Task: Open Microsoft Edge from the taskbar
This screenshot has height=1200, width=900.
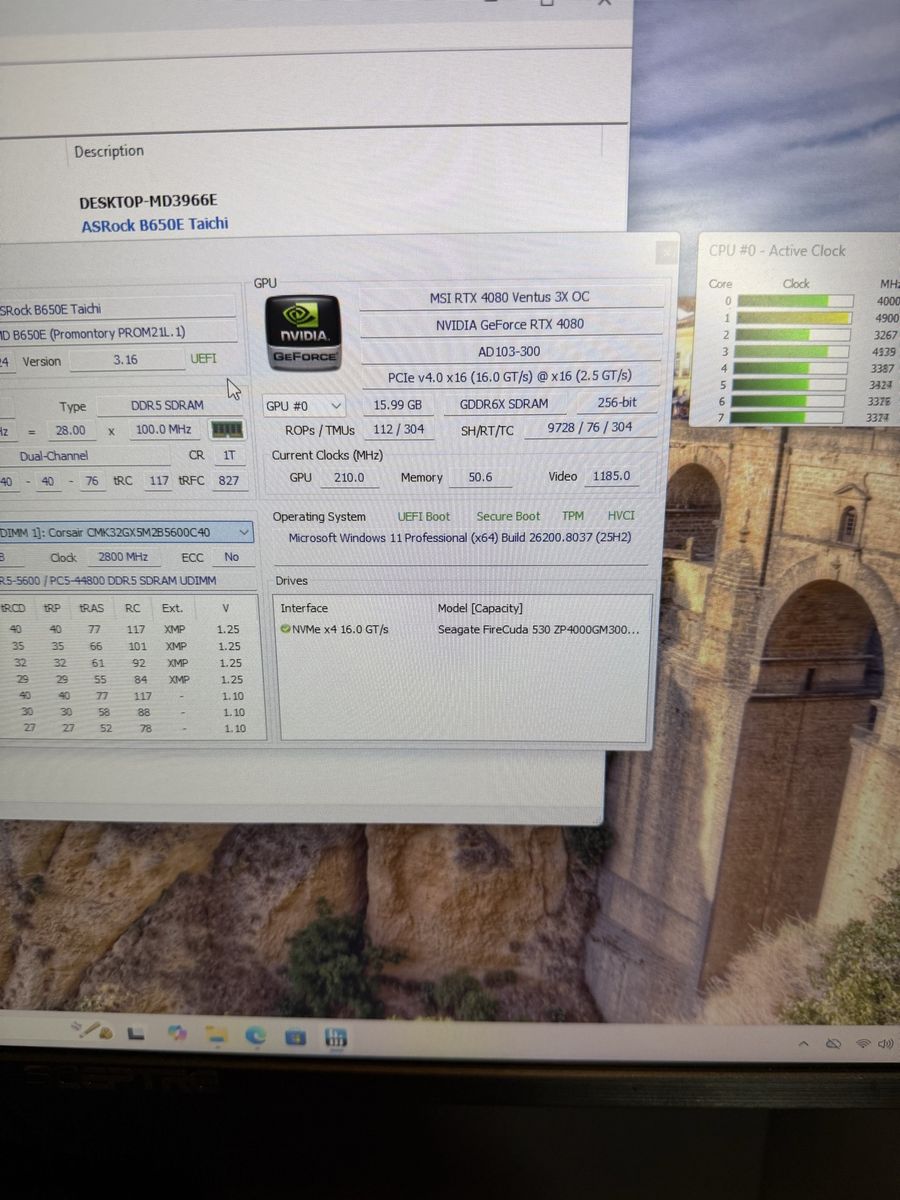Action: click(x=257, y=1035)
